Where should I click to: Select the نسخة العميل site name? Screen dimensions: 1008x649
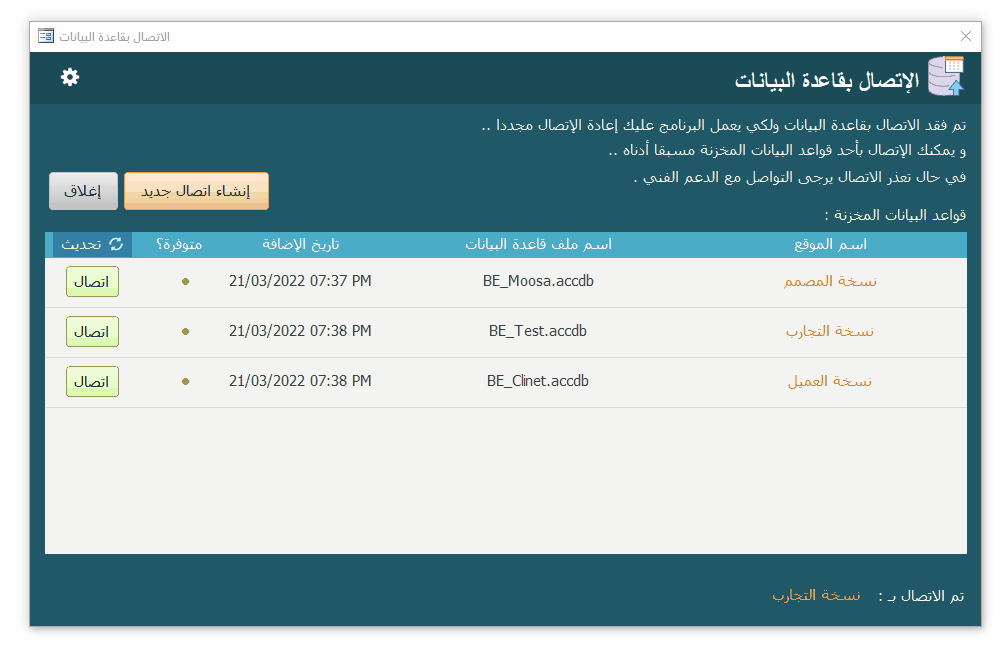(830, 382)
